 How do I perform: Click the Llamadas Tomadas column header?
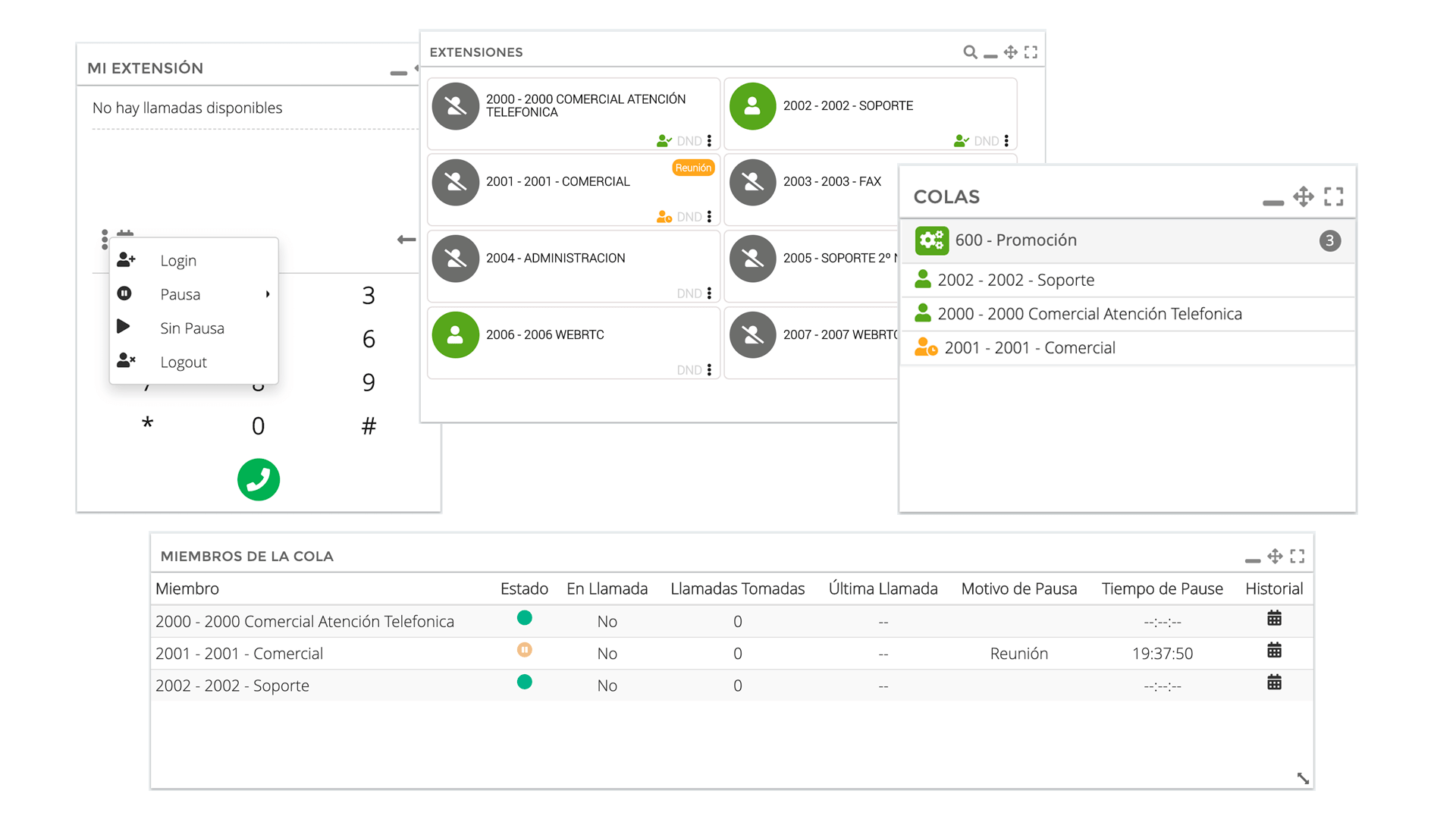coord(738,588)
